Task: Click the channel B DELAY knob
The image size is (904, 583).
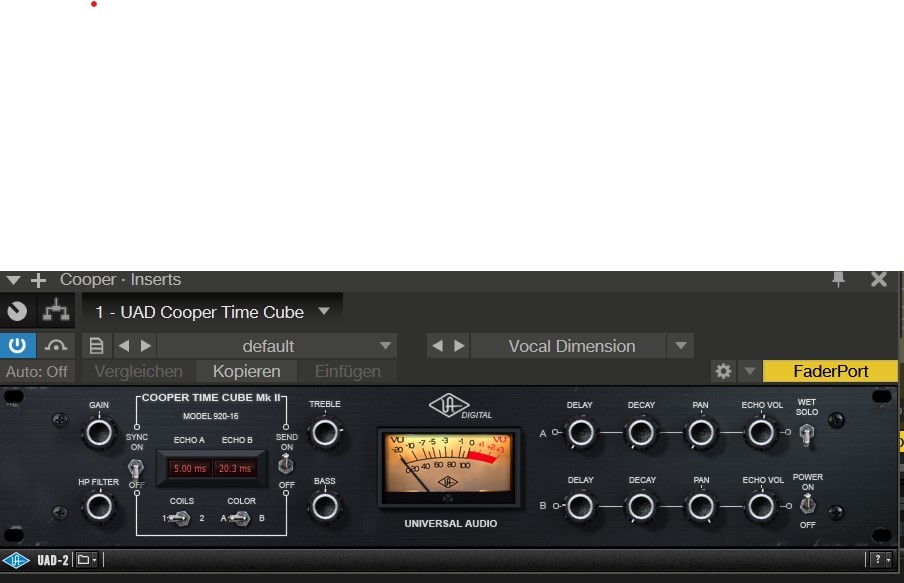Action: pyautogui.click(x=580, y=507)
